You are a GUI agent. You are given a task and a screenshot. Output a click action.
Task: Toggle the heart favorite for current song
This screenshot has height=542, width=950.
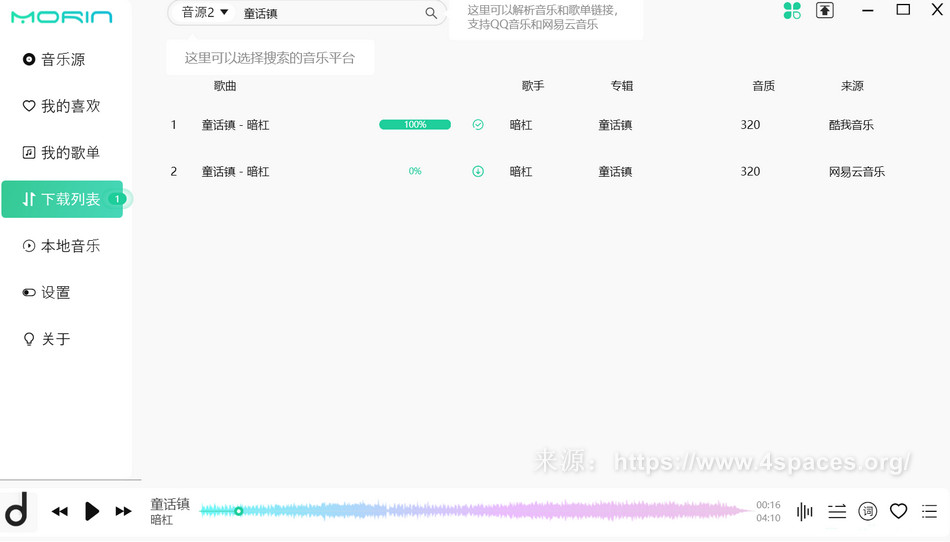point(898,512)
